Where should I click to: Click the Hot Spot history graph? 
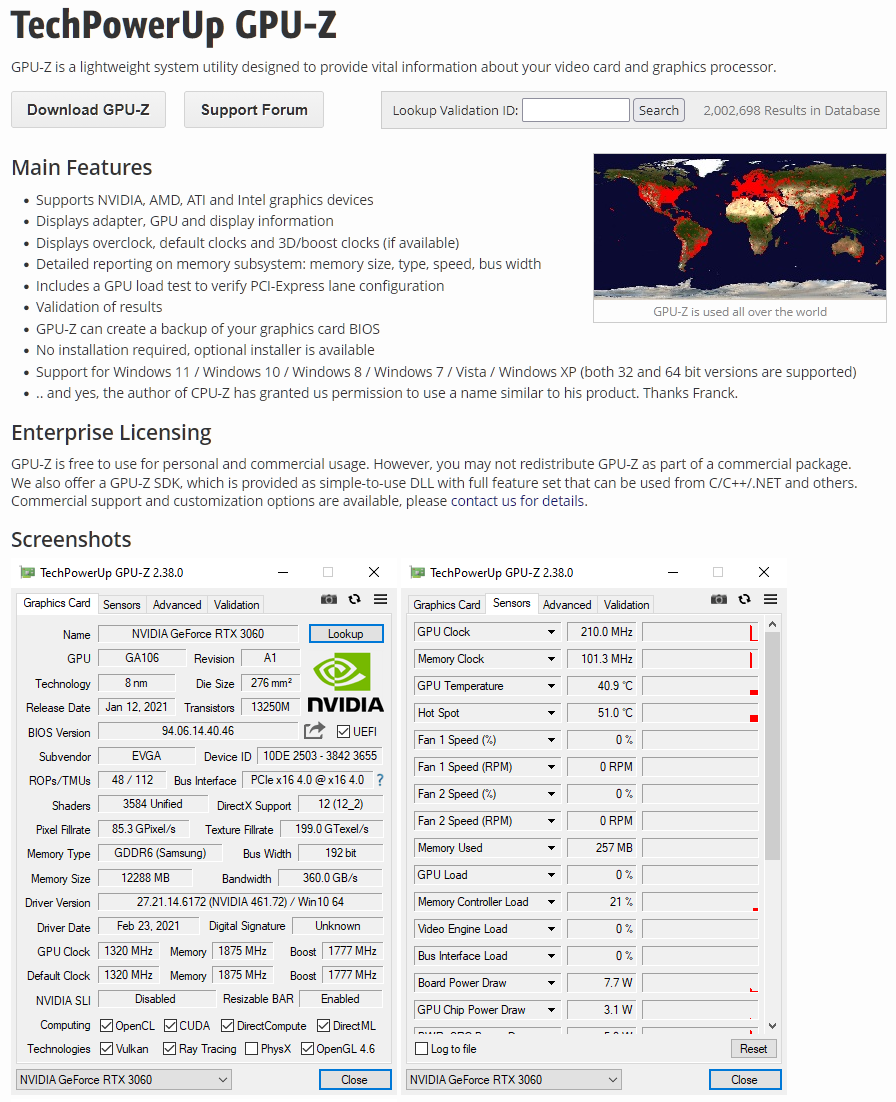[701, 713]
